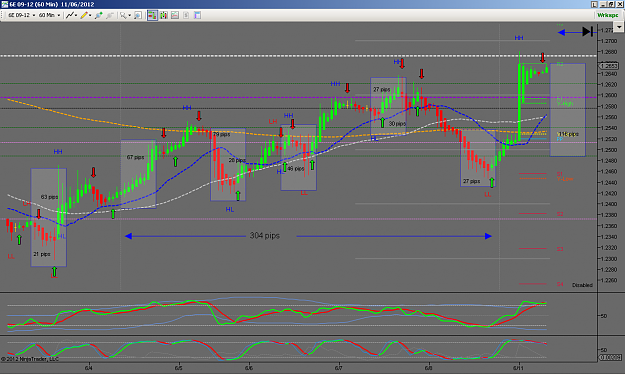Click the green-dotted connect icon in toolbar

pos(98,15)
